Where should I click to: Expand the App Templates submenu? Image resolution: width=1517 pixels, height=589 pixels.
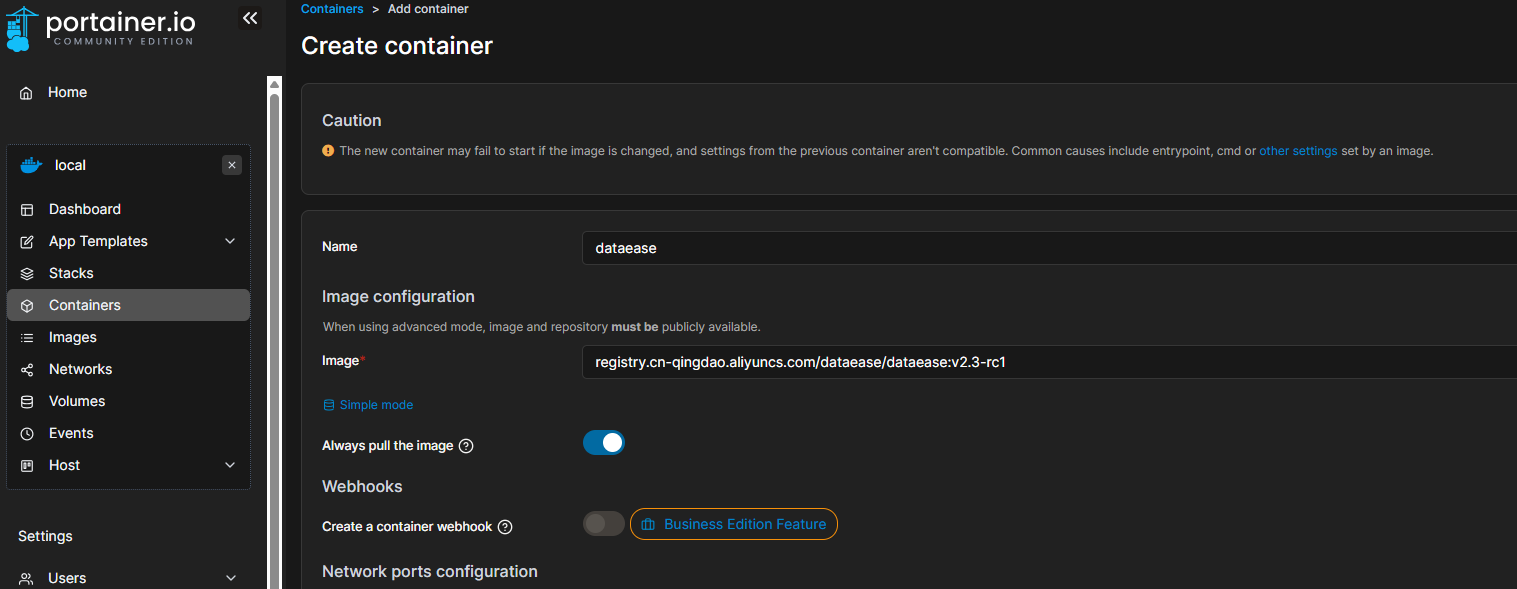(x=230, y=241)
